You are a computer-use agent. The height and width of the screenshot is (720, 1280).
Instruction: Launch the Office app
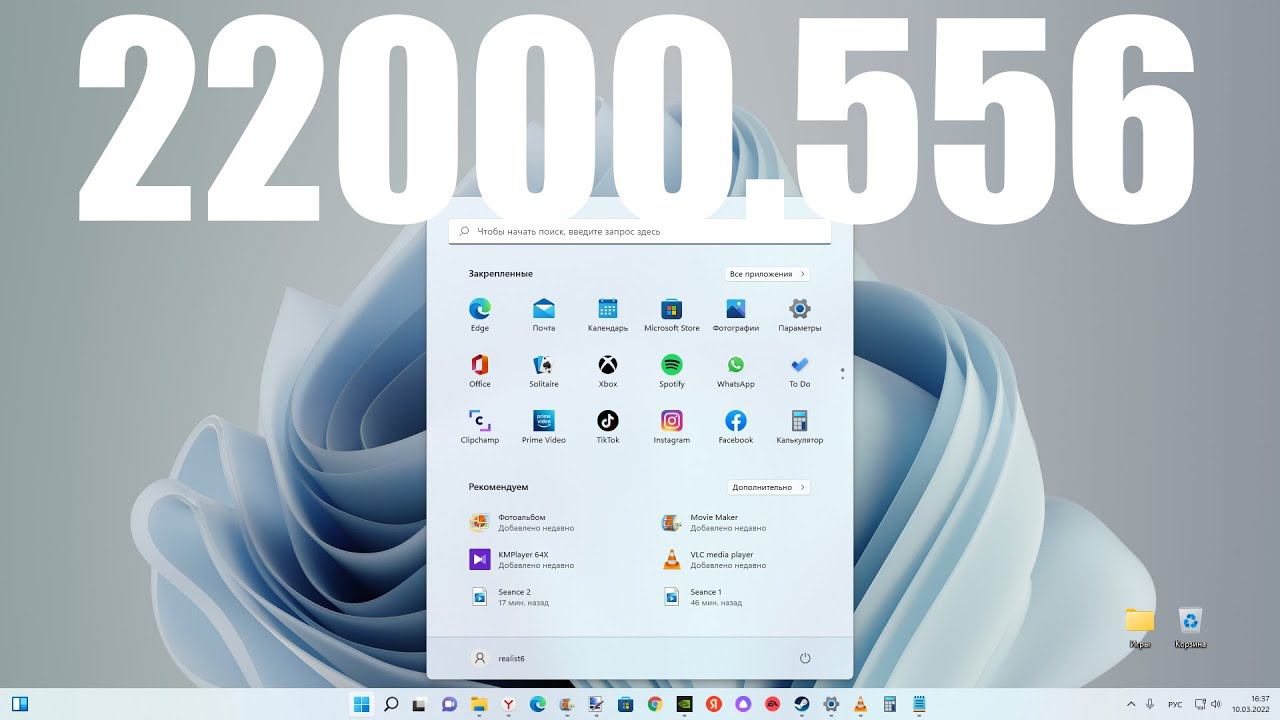480,370
